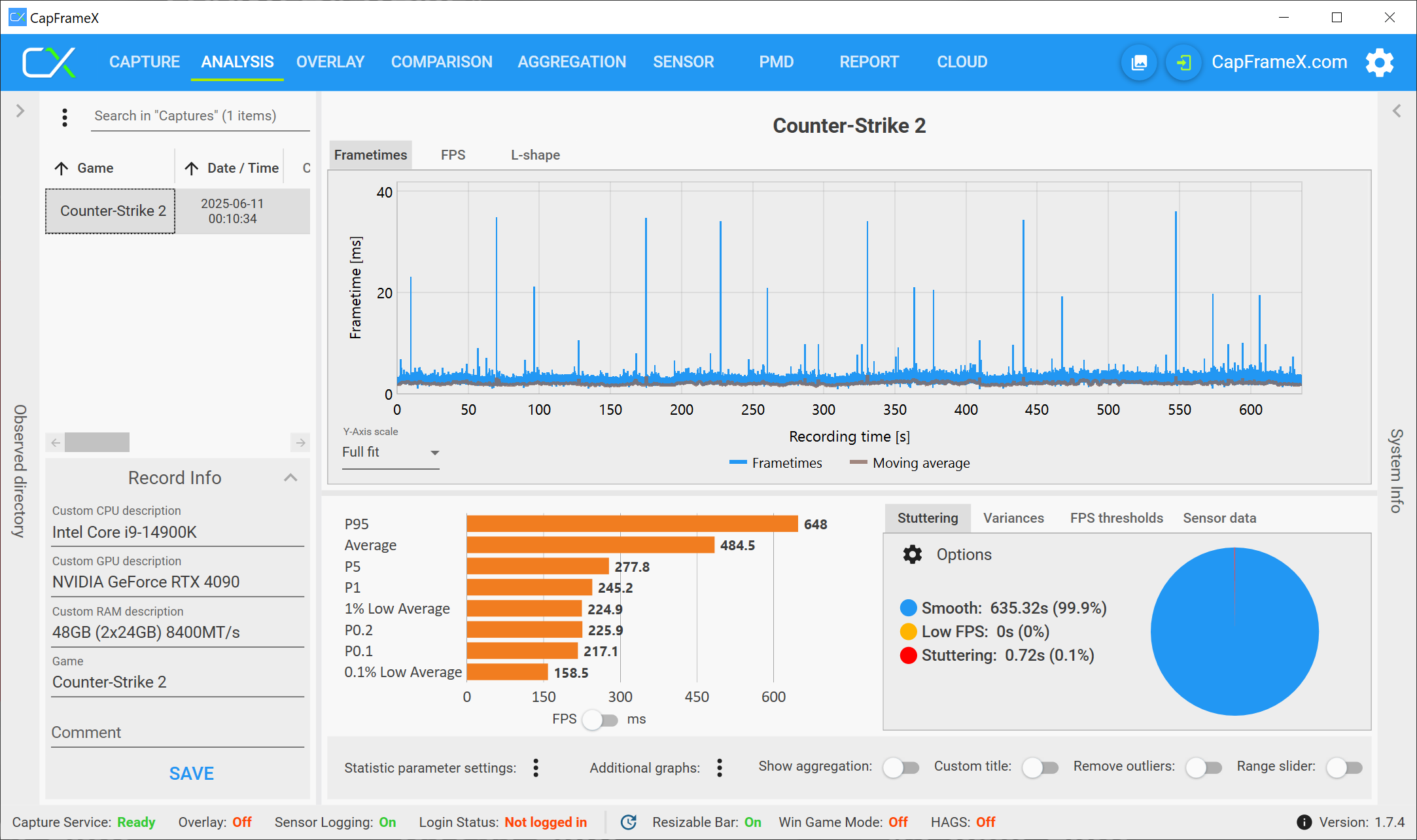This screenshot has height=840, width=1417.
Task: Open Y-Axis scale Full fit dropdown
Action: pyautogui.click(x=391, y=453)
